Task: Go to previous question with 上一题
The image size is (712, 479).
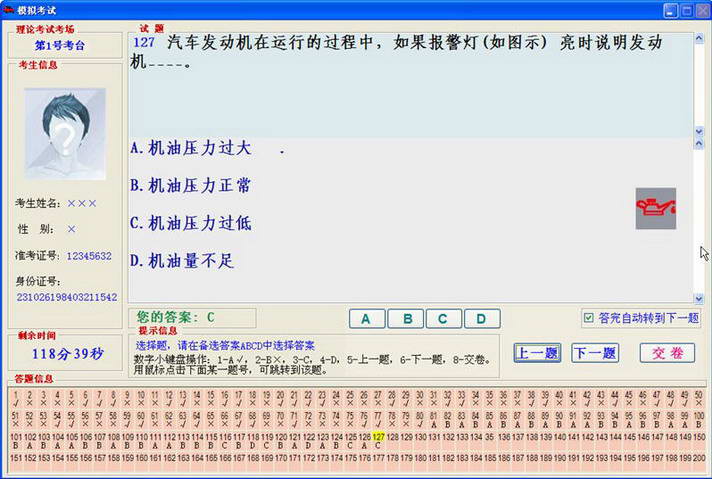Action: (x=538, y=353)
